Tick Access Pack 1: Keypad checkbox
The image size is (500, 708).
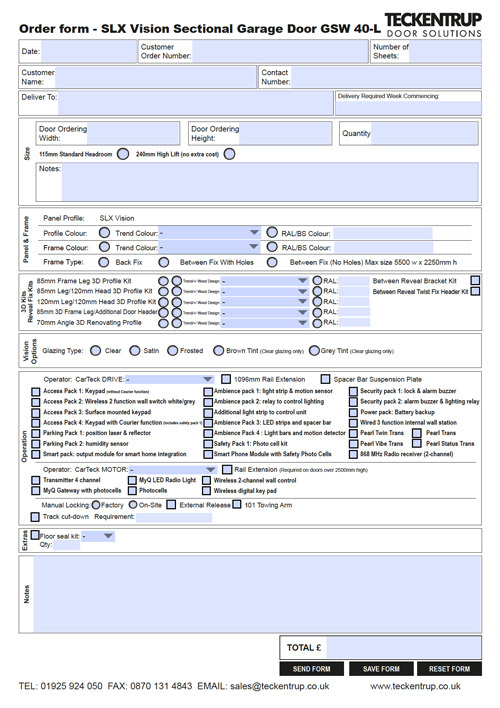(36, 391)
